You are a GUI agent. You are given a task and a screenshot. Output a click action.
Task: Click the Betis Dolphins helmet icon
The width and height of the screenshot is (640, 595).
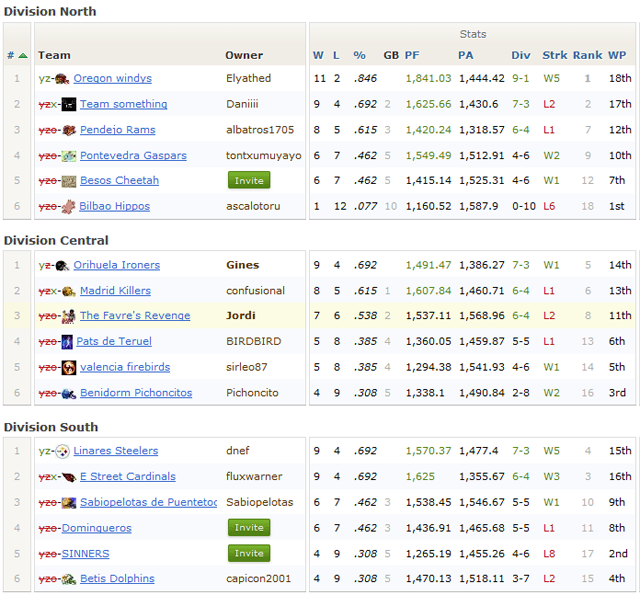click(x=69, y=579)
